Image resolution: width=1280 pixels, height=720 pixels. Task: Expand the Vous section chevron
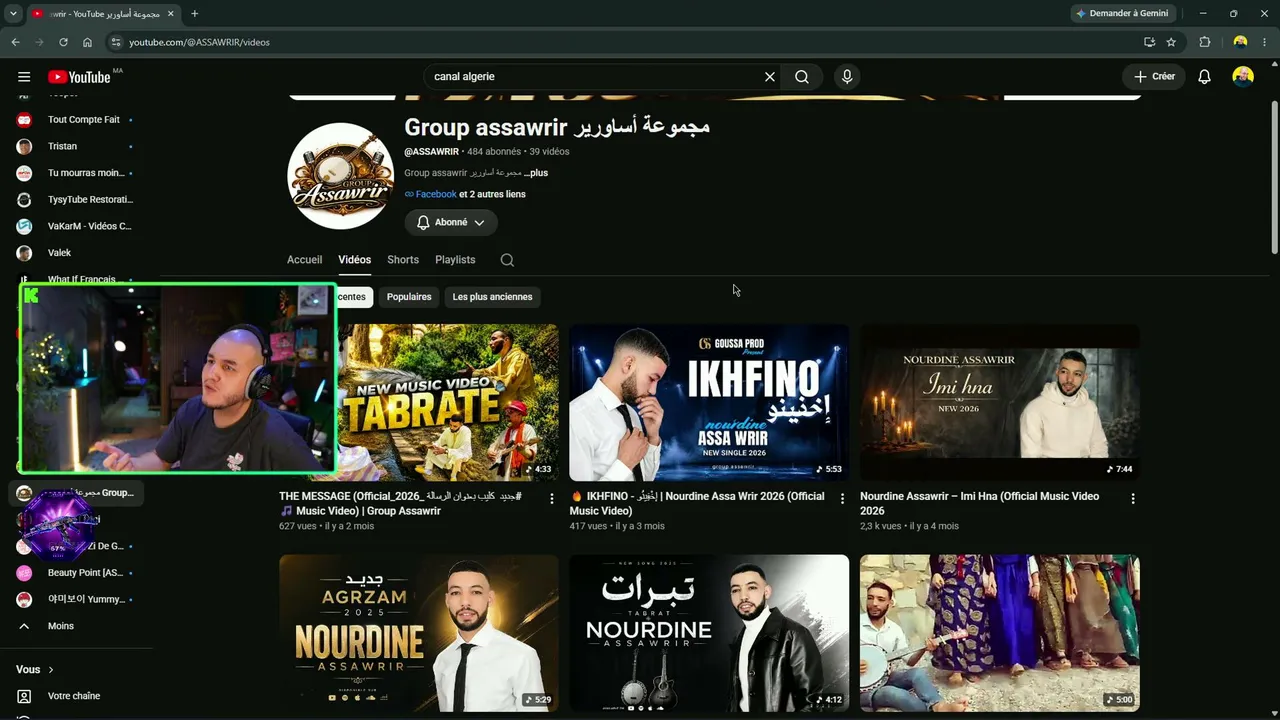(x=51, y=669)
